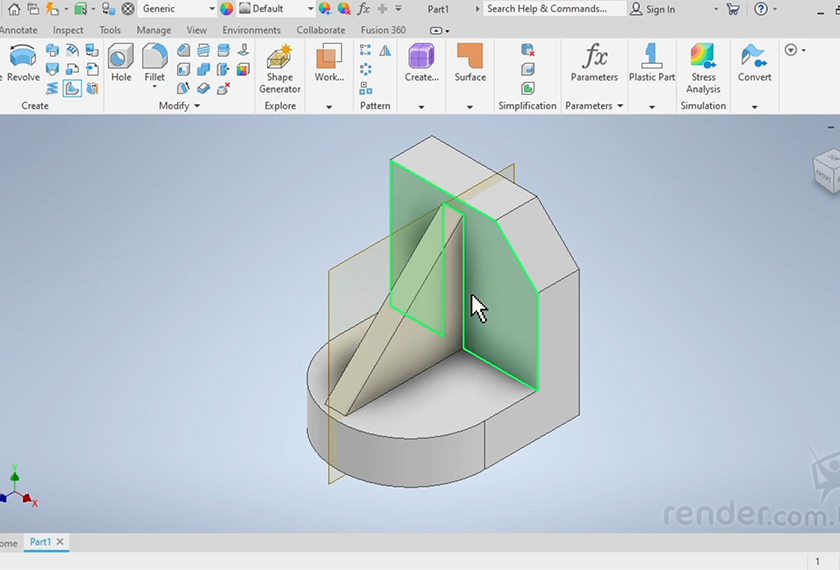
Task: Click the Hole tool icon
Action: pos(121,63)
